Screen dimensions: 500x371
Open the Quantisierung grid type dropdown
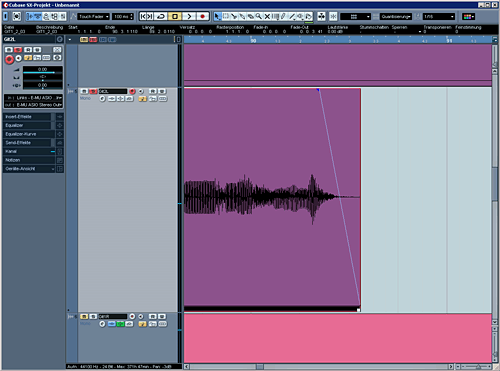(396, 16)
